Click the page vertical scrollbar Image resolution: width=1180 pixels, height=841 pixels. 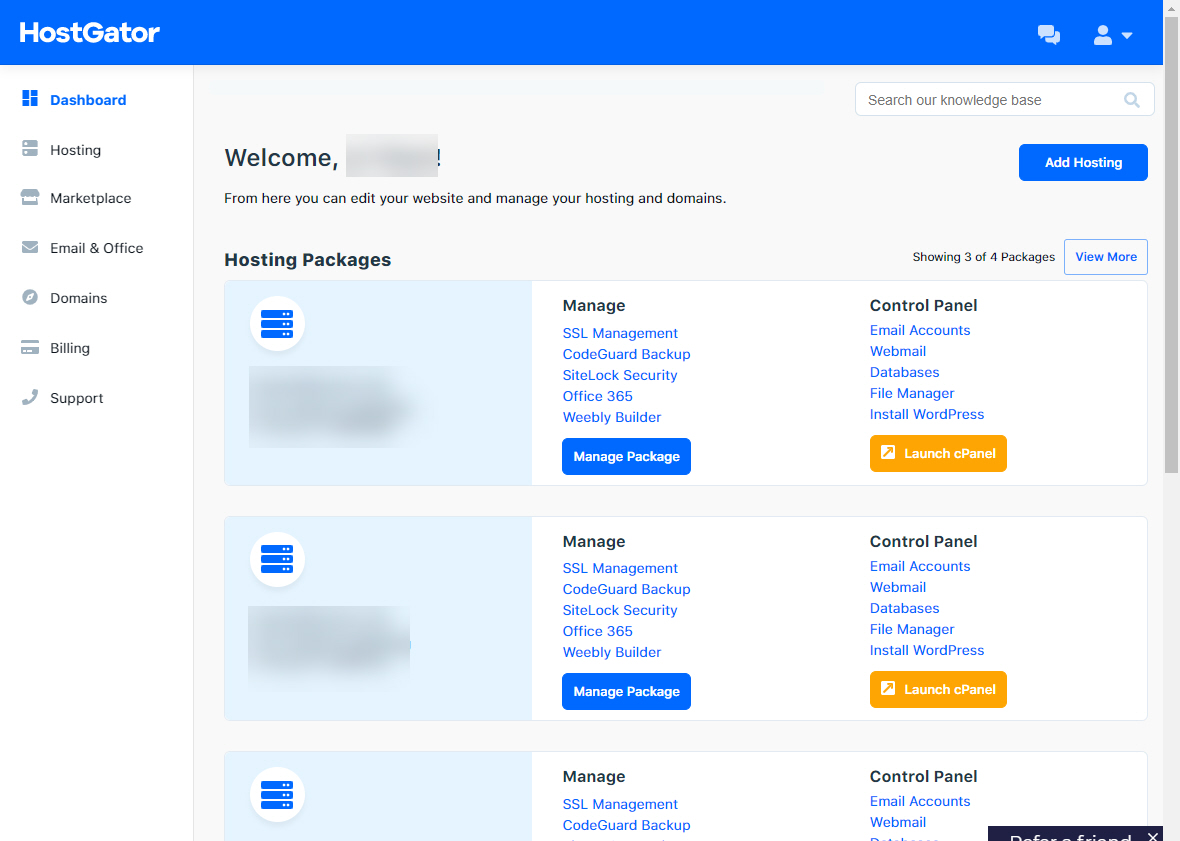tap(1171, 244)
